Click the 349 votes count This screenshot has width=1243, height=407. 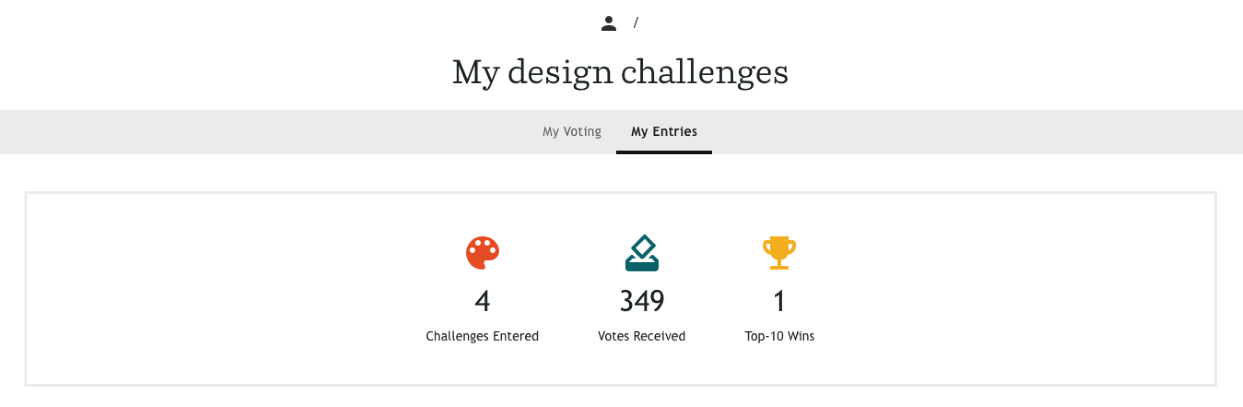(641, 301)
